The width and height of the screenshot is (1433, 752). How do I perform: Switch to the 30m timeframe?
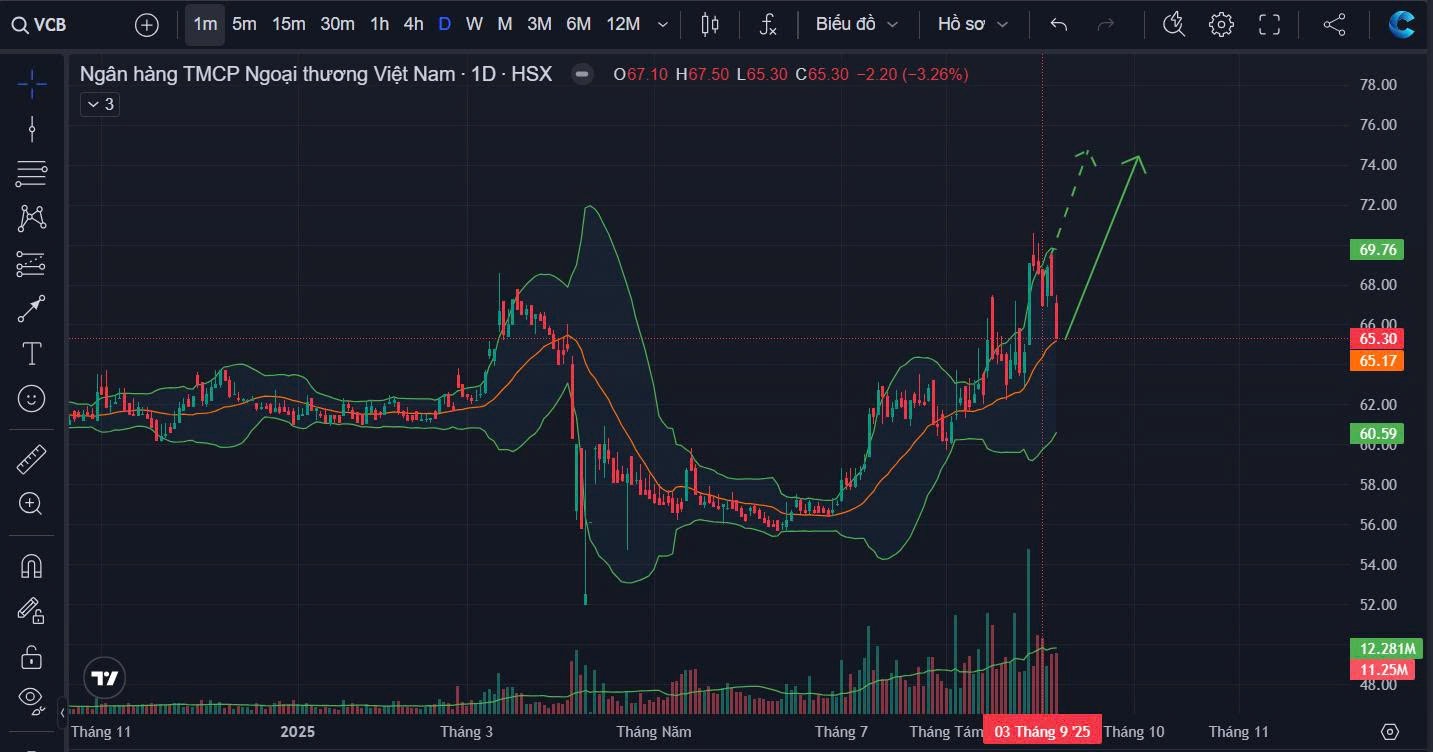click(x=337, y=24)
